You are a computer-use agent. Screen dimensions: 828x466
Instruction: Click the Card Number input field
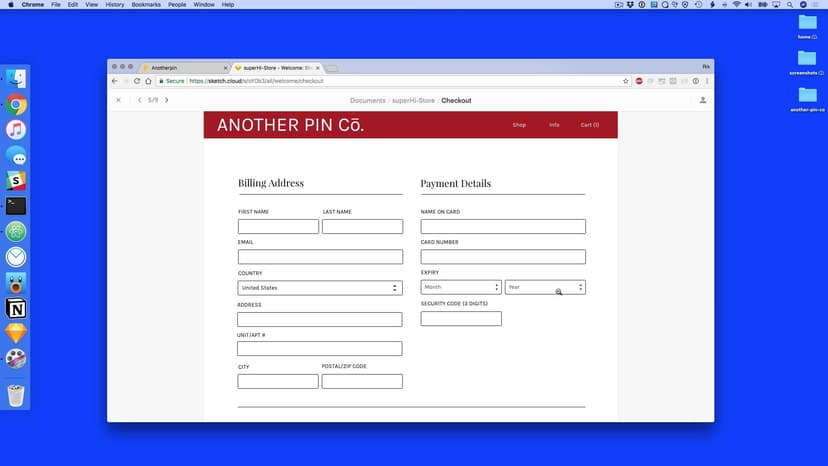503,257
